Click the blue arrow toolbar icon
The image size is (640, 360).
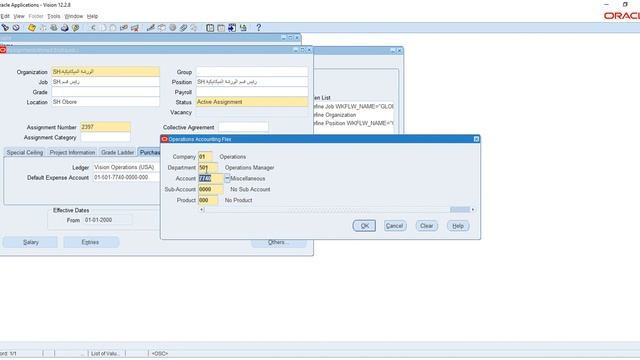coord(232,28)
